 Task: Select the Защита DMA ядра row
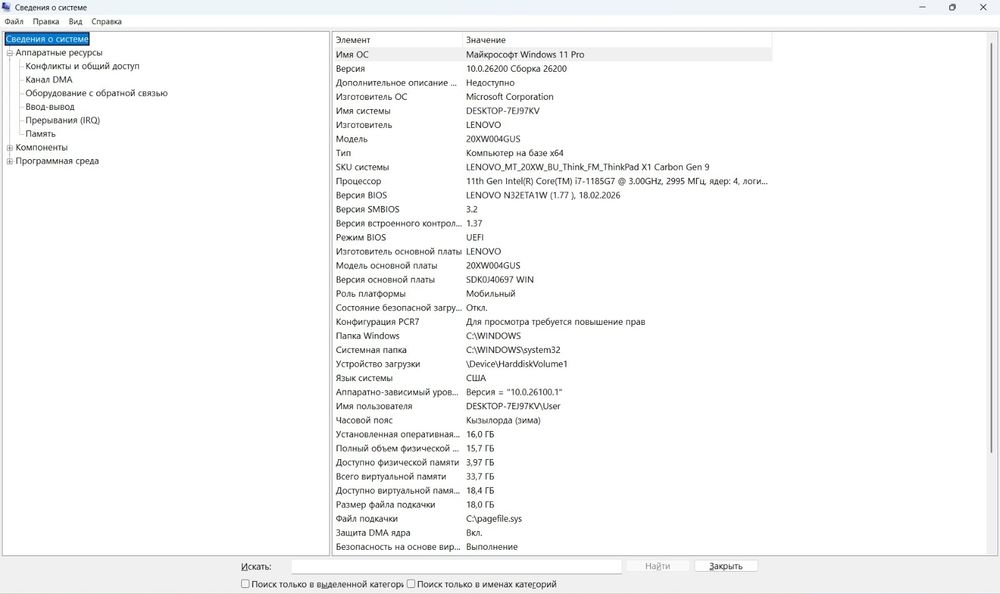point(552,533)
